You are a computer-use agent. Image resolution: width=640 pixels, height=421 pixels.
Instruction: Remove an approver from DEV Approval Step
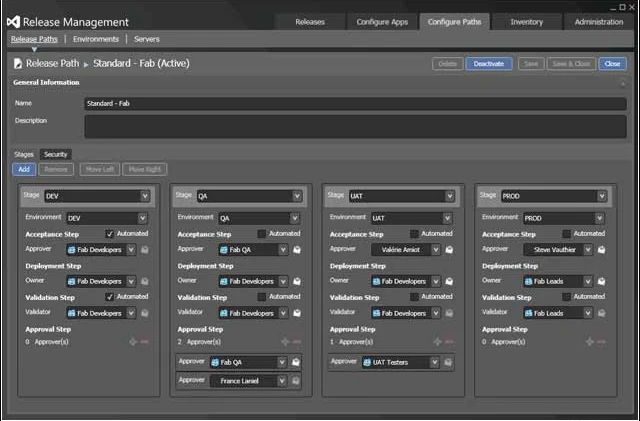[x=144, y=342]
